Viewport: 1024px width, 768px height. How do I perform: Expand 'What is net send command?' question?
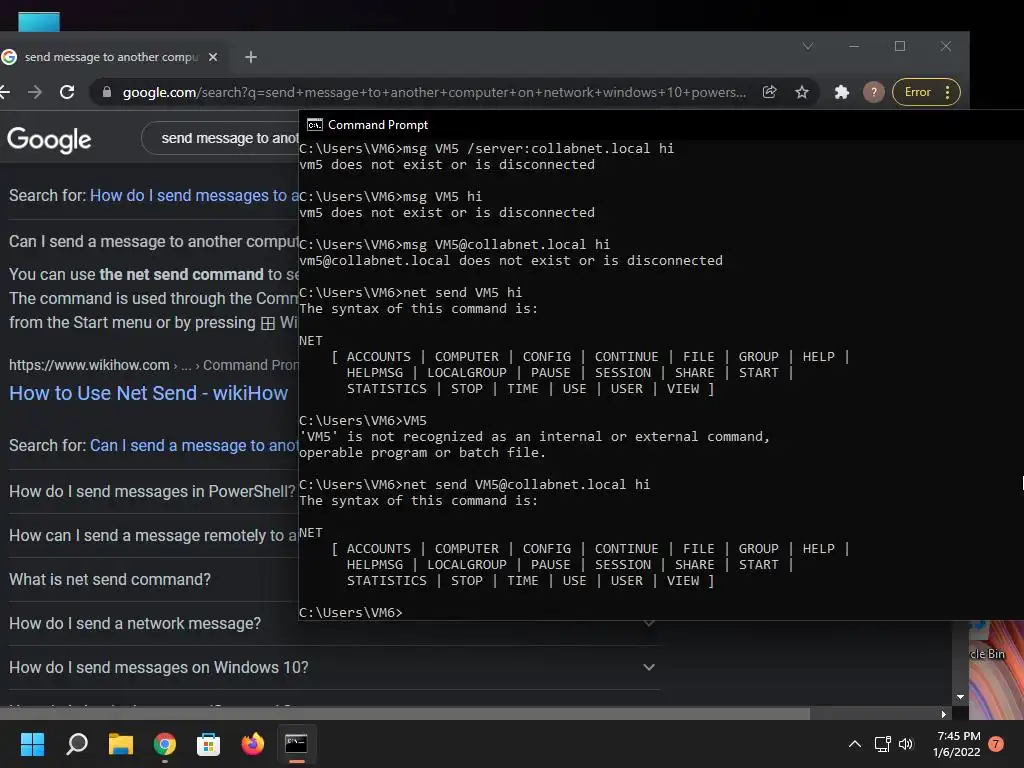coord(110,579)
